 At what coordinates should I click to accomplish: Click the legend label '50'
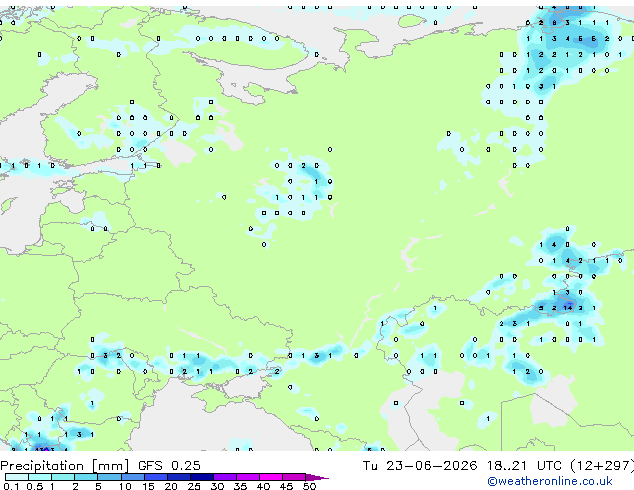tap(309, 486)
